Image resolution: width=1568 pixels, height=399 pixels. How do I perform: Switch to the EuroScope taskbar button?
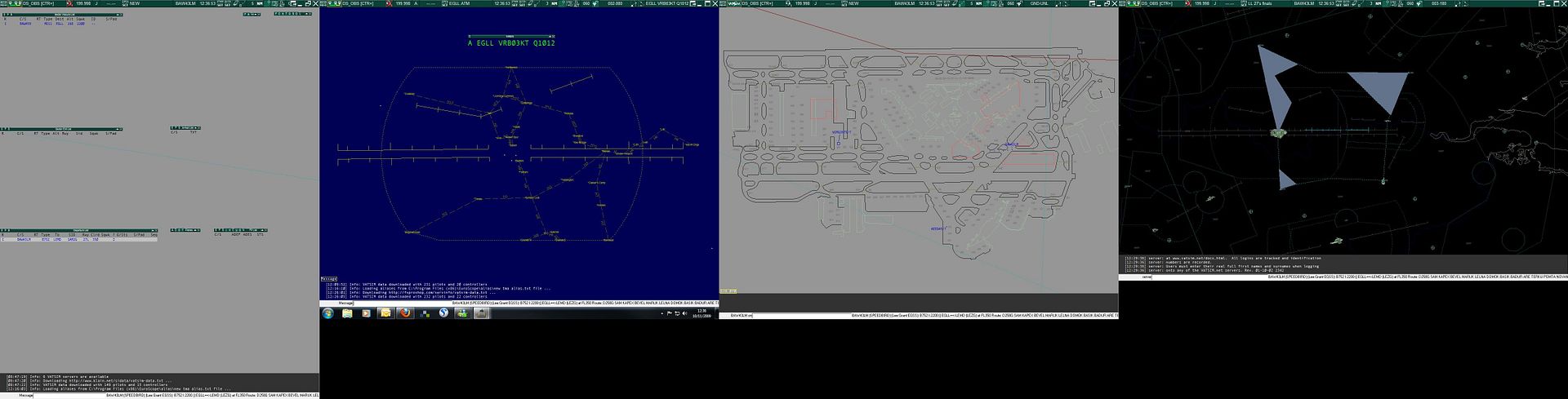[482, 313]
